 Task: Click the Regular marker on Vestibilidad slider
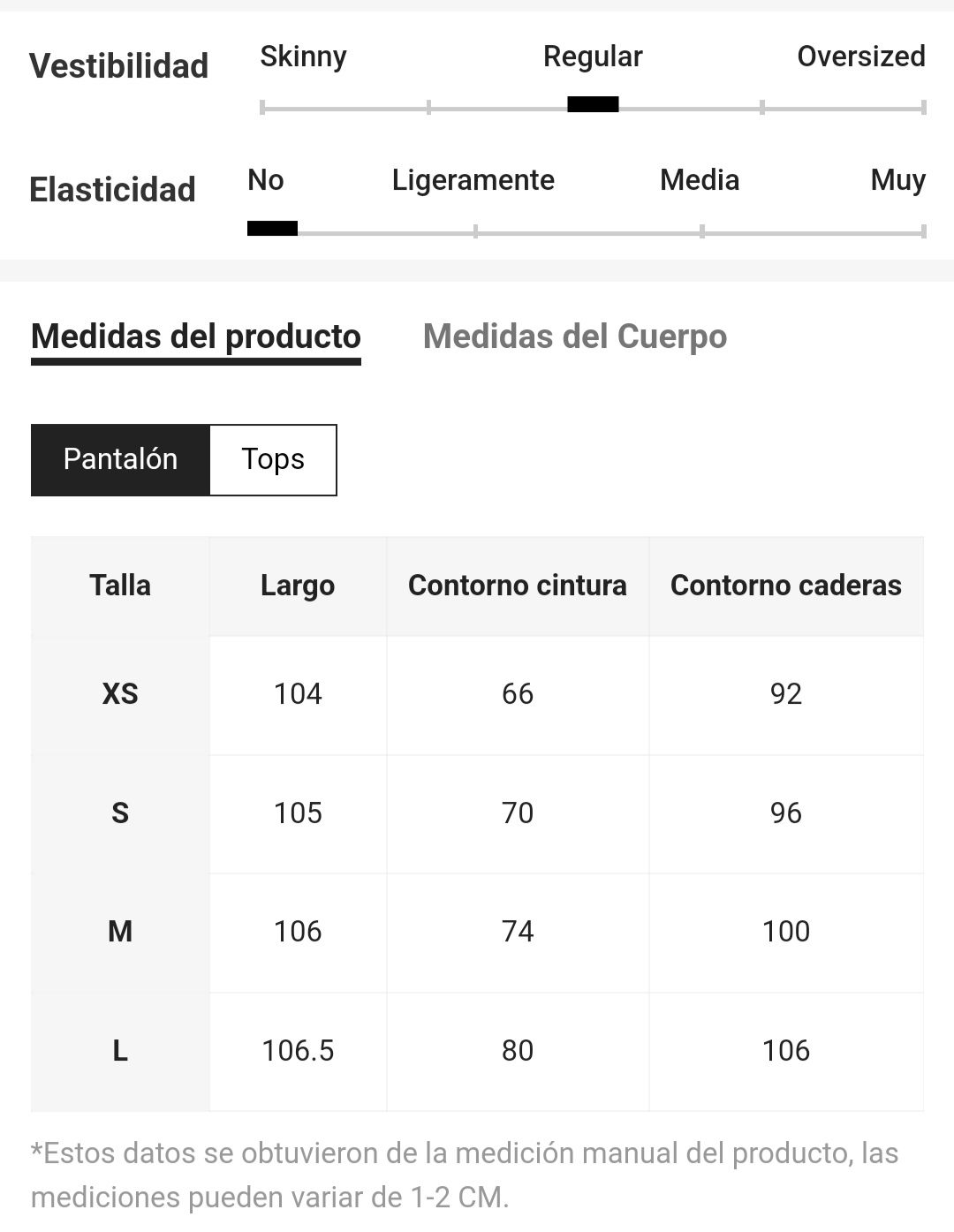click(x=593, y=105)
